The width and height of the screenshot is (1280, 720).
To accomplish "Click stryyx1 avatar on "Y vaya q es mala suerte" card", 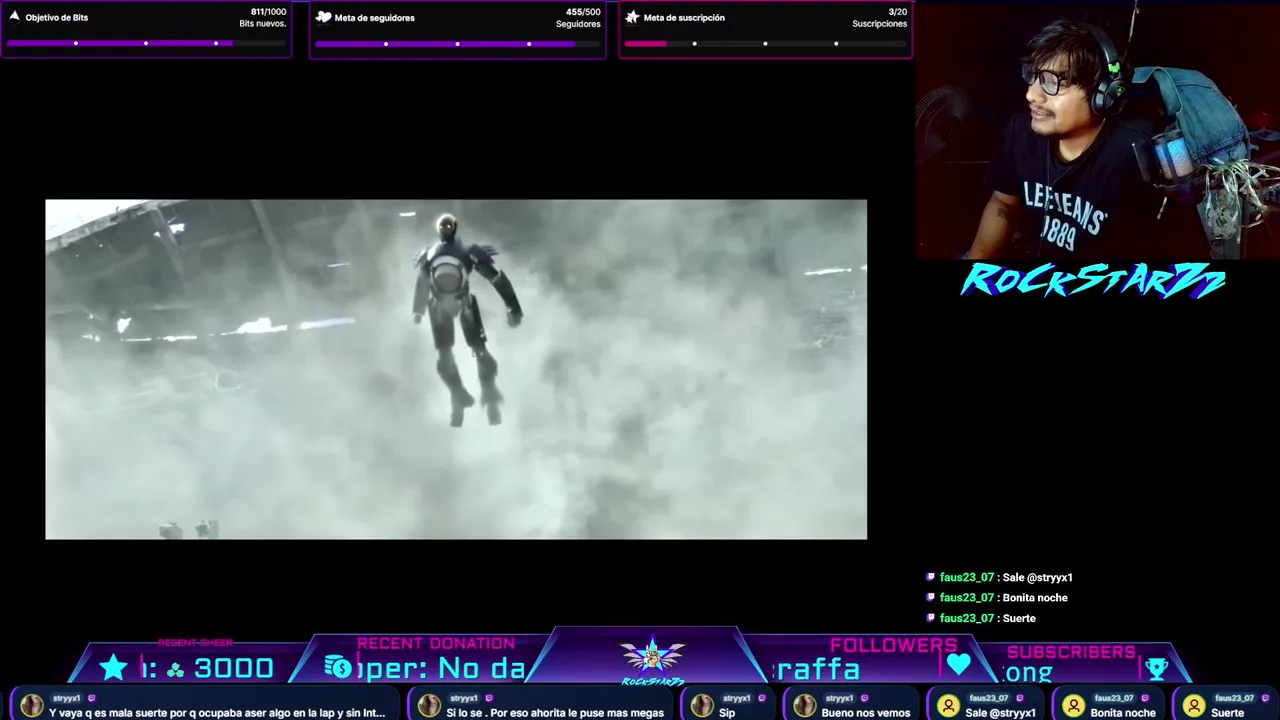I will pos(32,706).
